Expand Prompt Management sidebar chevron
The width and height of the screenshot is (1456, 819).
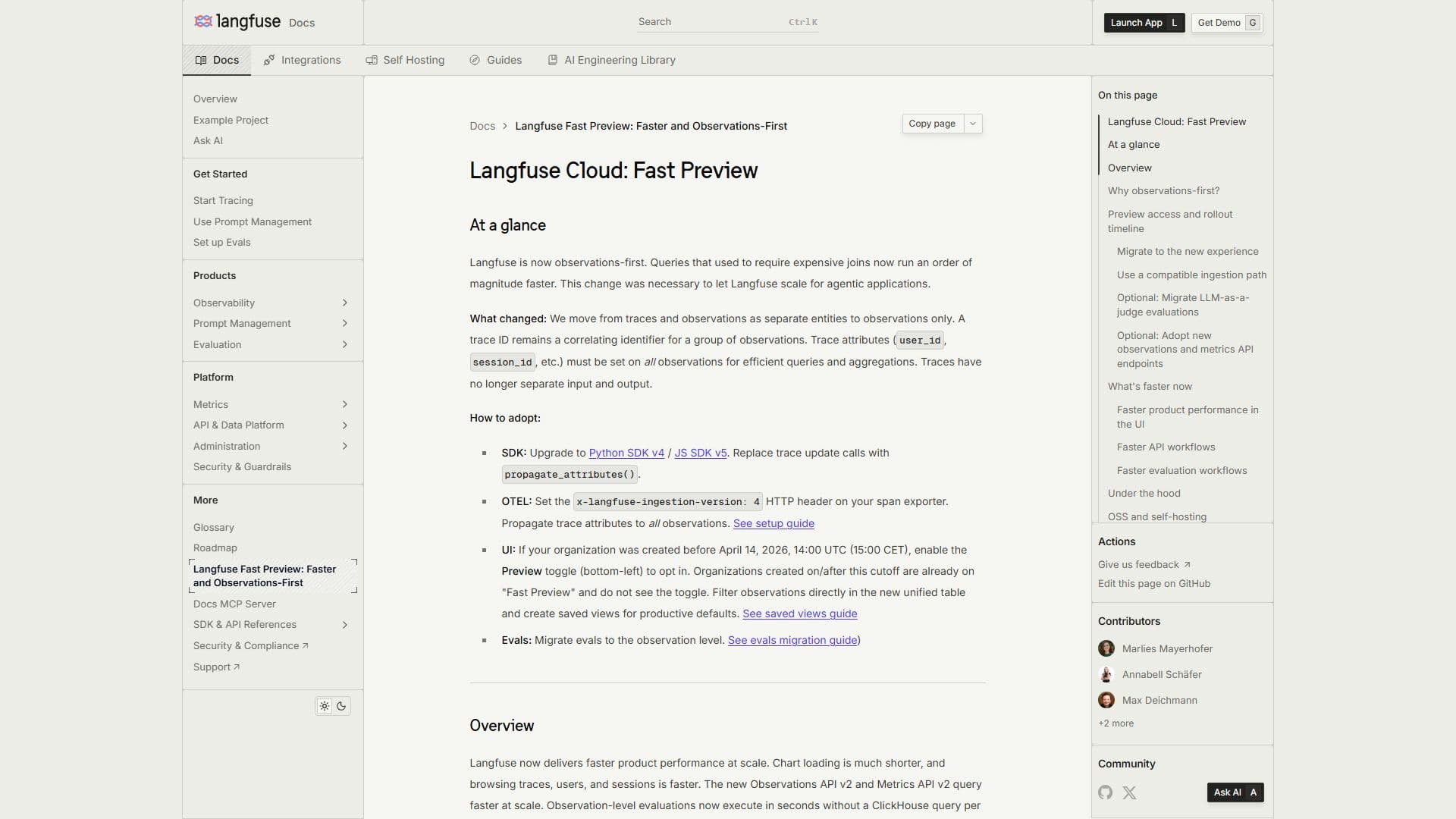click(x=345, y=323)
